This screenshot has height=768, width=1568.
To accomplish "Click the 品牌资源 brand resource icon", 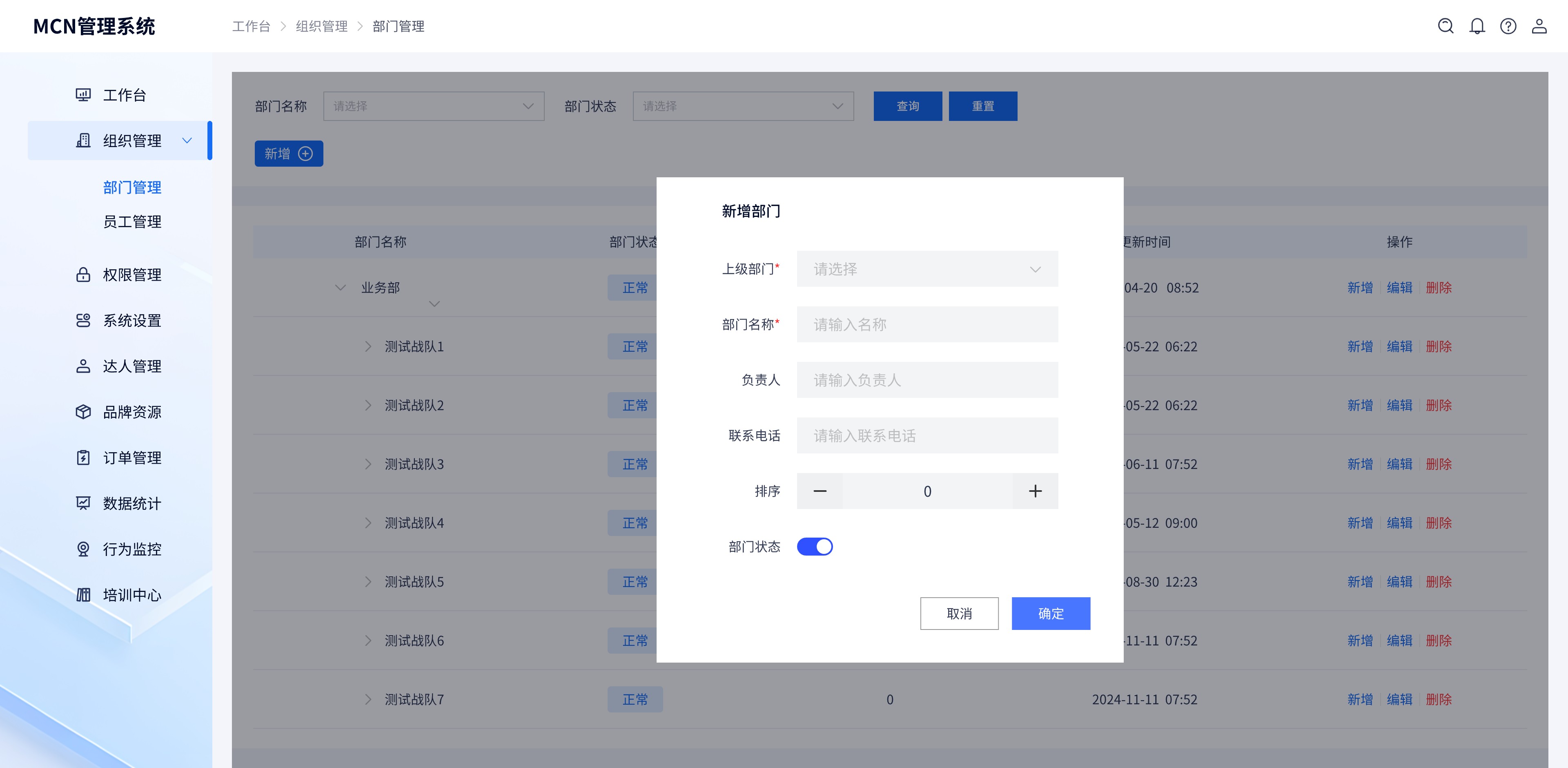I will (83, 412).
